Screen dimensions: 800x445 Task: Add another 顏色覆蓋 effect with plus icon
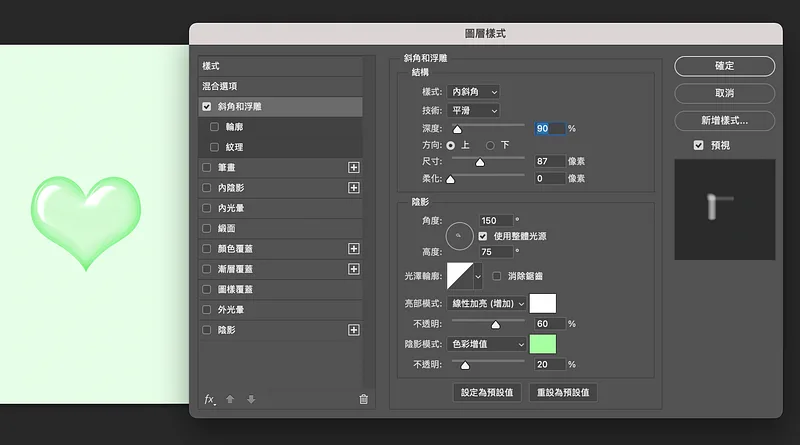[x=354, y=249]
